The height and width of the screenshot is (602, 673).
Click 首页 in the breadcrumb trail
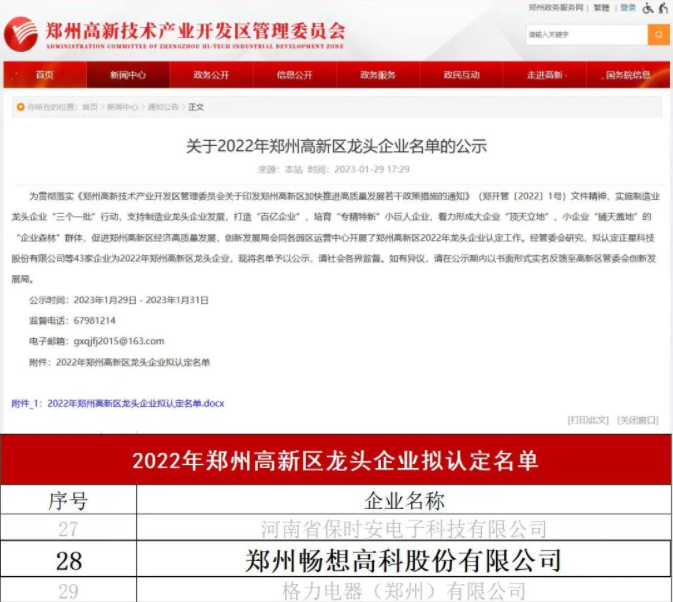click(90, 107)
